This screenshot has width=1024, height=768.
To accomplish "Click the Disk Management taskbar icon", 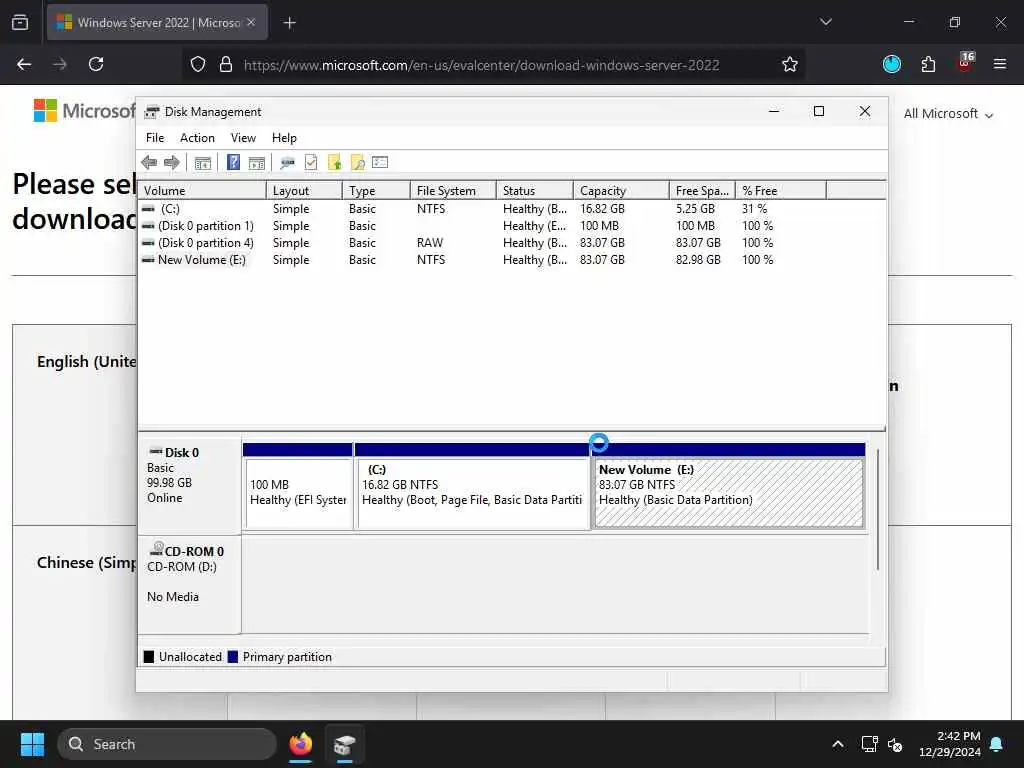I will pyautogui.click(x=345, y=744).
